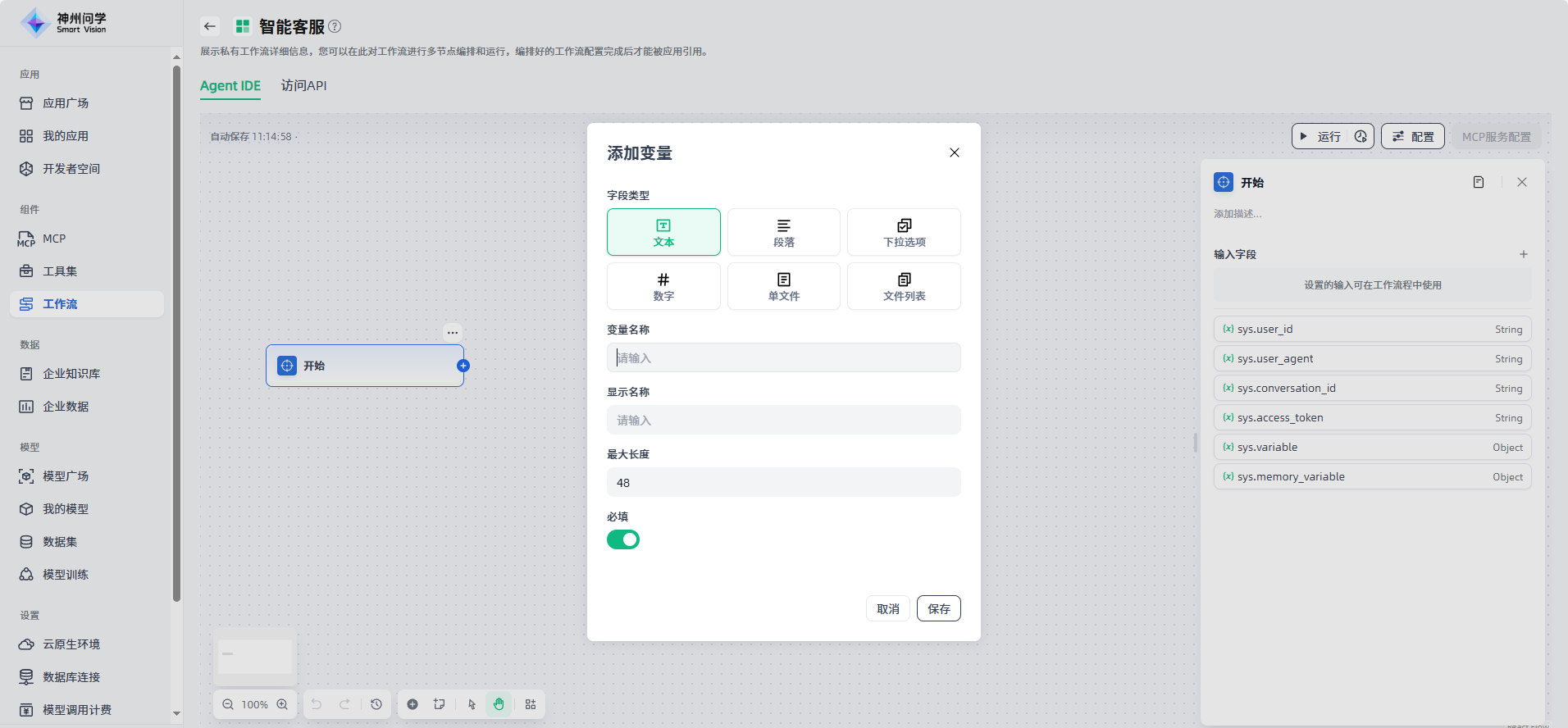This screenshot has height=728, width=1568.
Task: Click the organize nodes layout icon
Action: (x=531, y=704)
